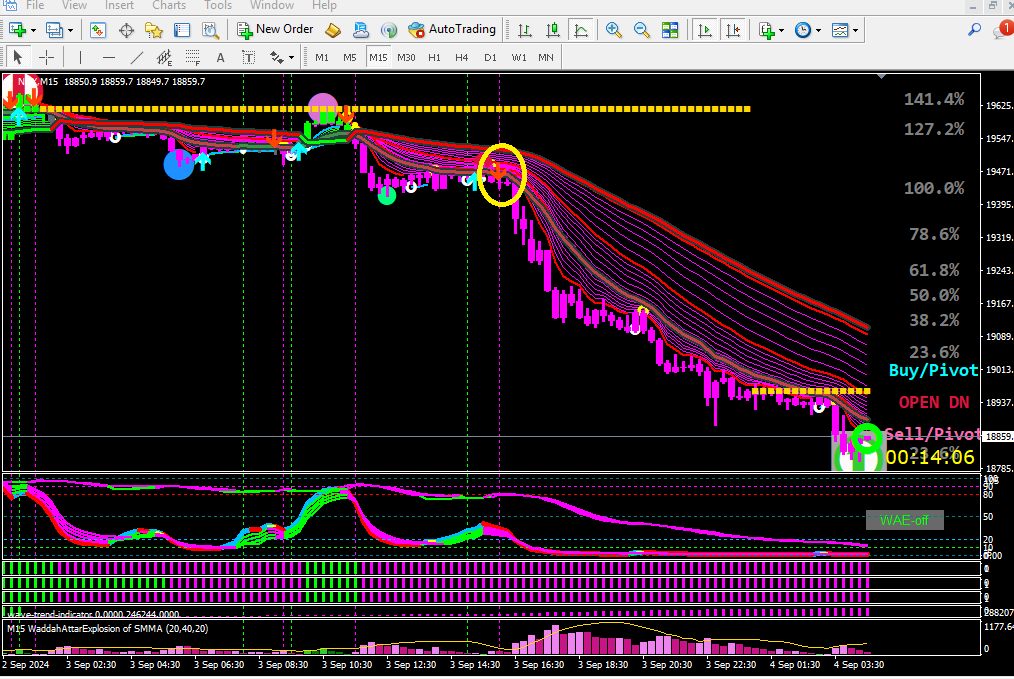Open the File menu
This screenshot has width=1014, height=679.
(x=35, y=5)
